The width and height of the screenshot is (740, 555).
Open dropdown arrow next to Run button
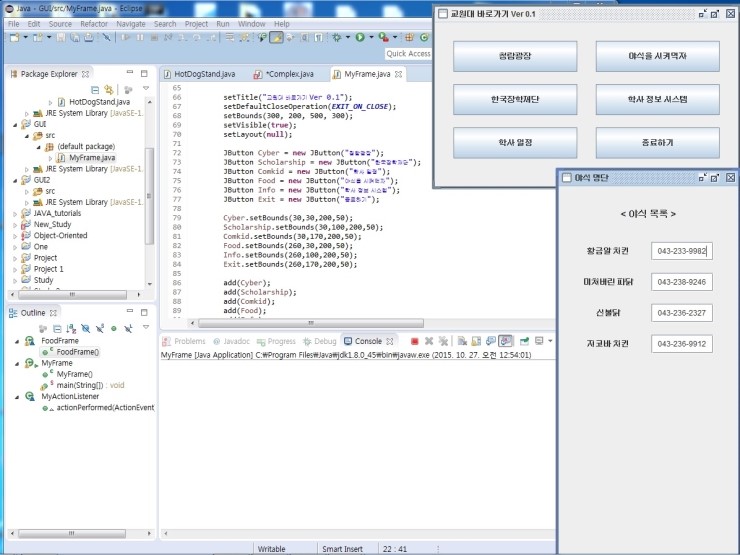pos(371,37)
